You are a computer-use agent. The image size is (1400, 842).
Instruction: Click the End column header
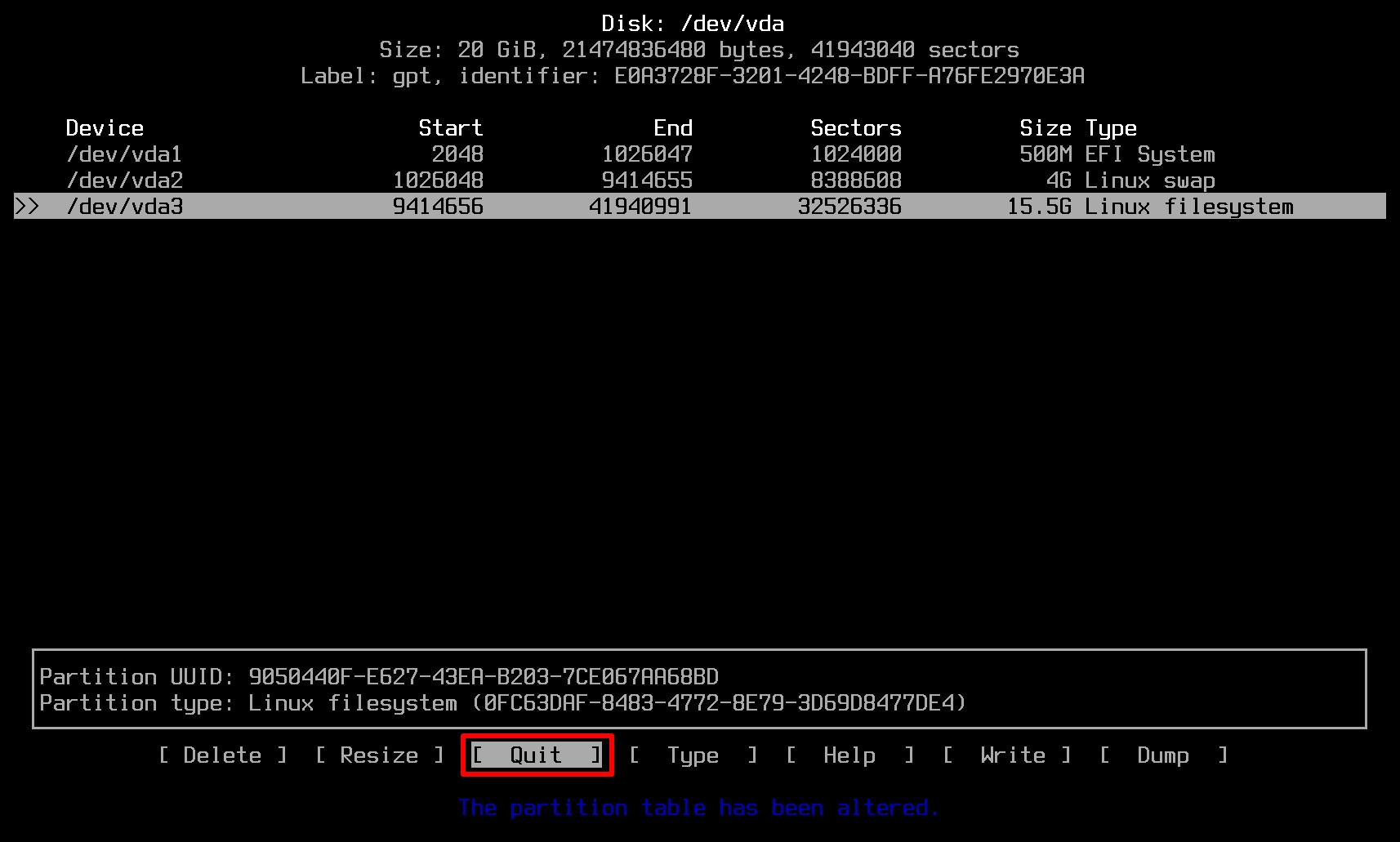673,128
